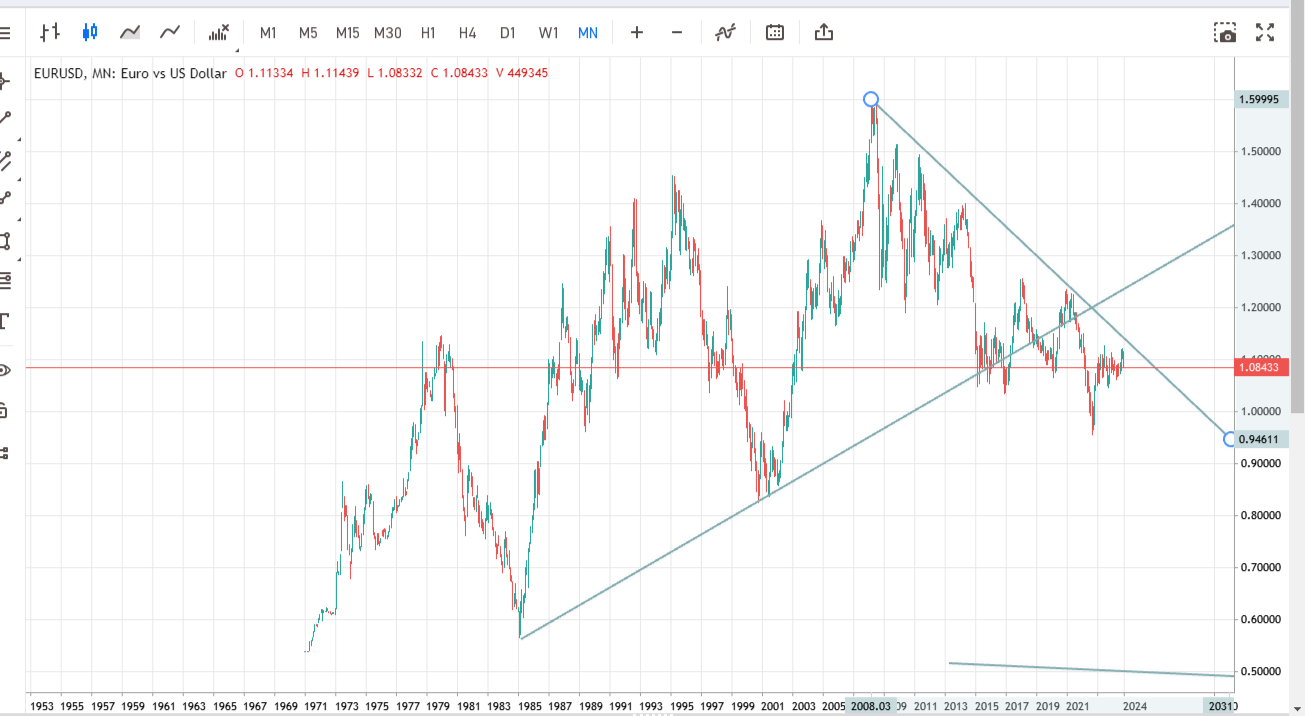Toggle the volumes display icon

pos(219,33)
